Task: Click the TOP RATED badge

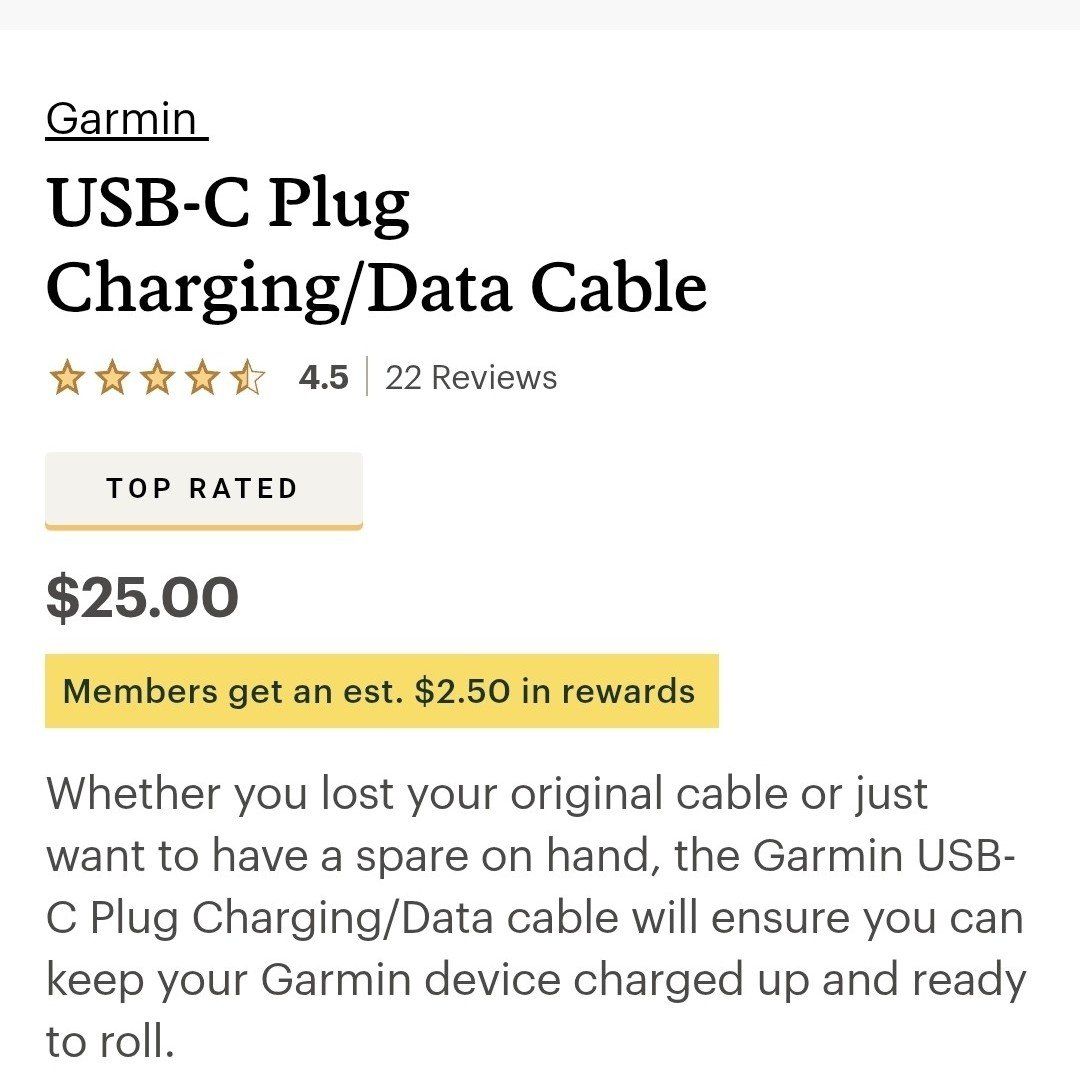Action: pos(203,488)
